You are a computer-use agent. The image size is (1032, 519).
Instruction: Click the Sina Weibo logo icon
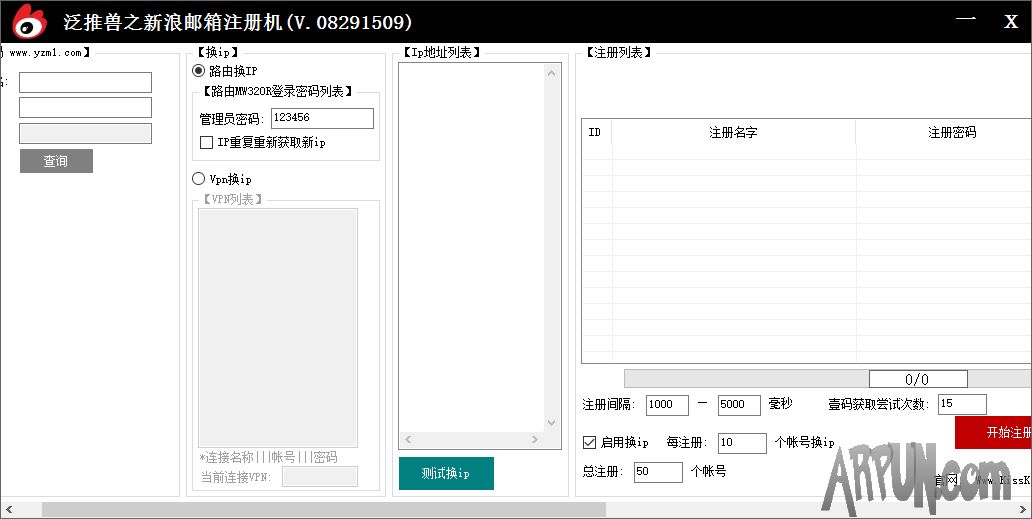29,21
